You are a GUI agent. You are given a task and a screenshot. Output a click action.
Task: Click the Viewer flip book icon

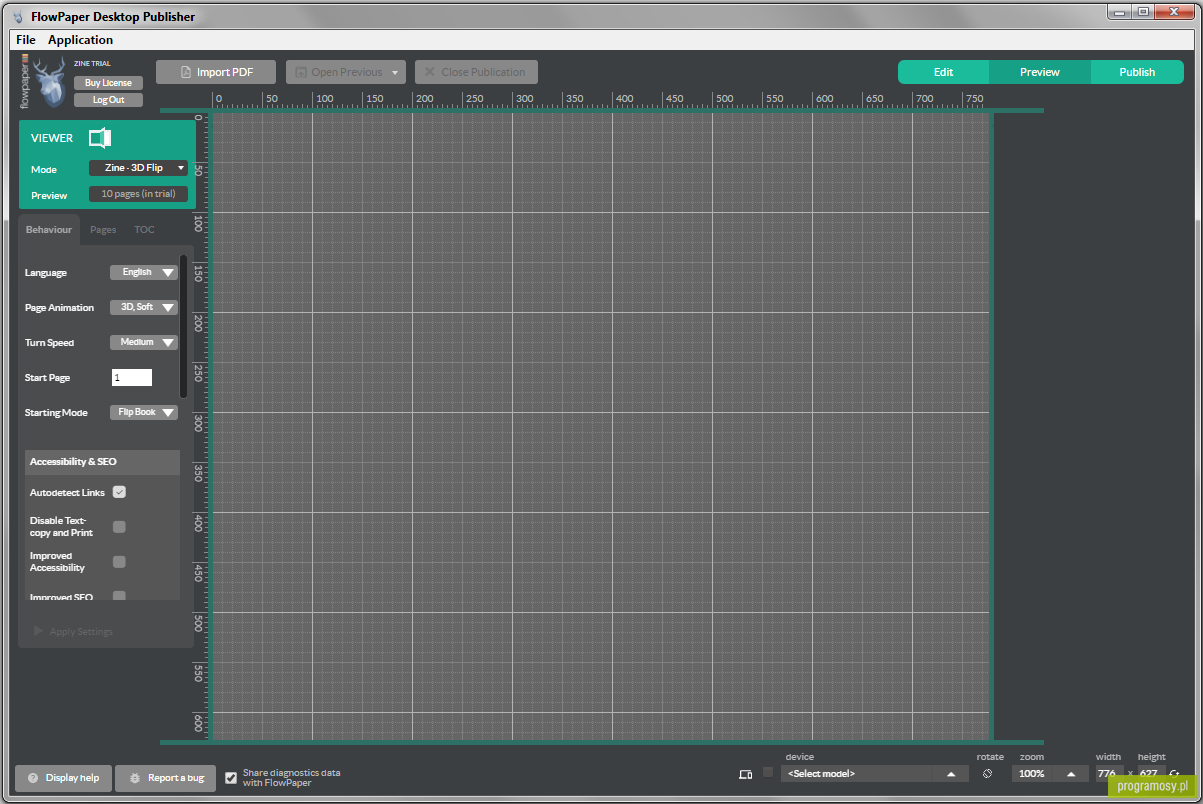tap(100, 138)
